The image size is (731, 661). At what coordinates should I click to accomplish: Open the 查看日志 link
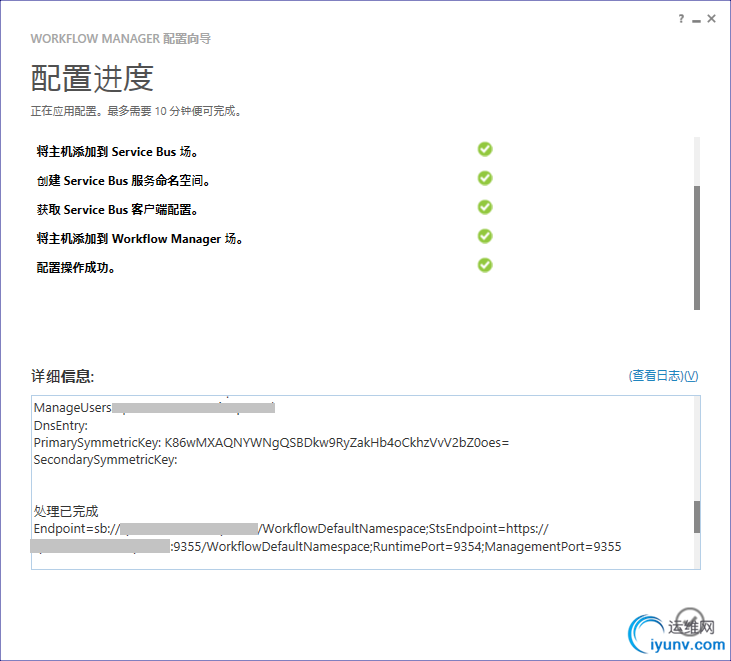click(663, 376)
